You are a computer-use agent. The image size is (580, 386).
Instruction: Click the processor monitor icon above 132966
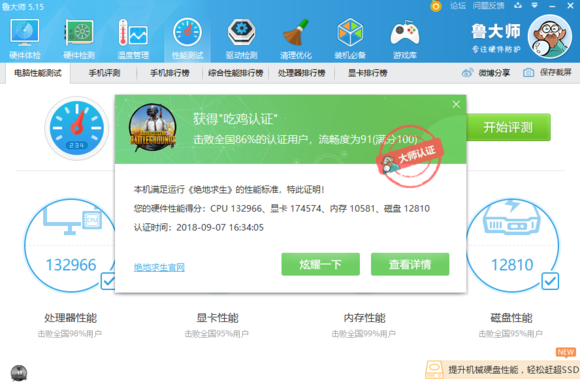[x=72, y=220]
